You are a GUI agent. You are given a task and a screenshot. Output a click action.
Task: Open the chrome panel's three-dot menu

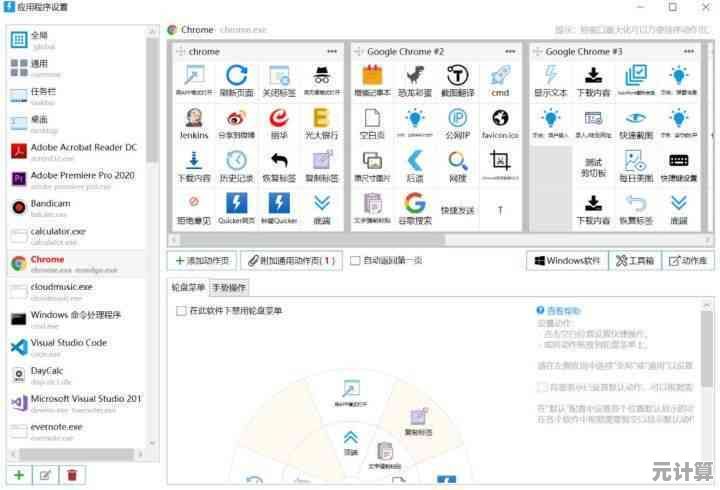[x=331, y=51]
